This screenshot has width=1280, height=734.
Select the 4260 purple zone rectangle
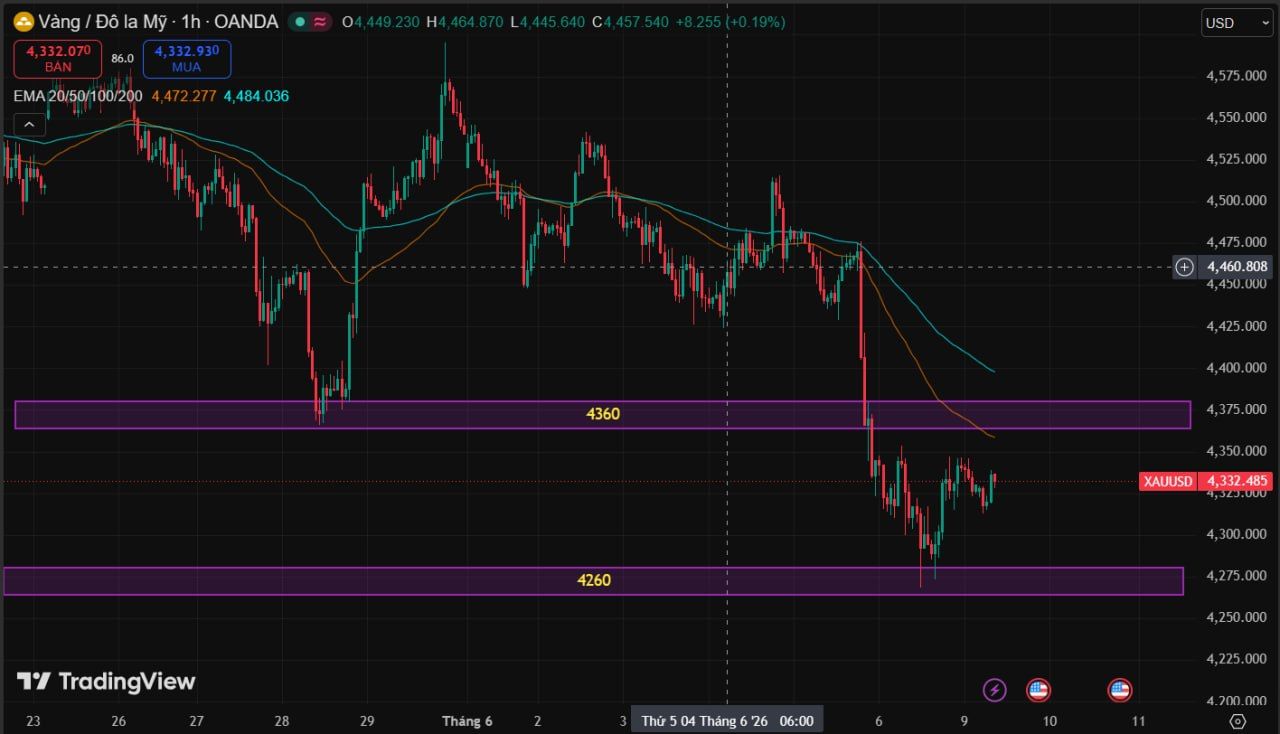coord(593,581)
